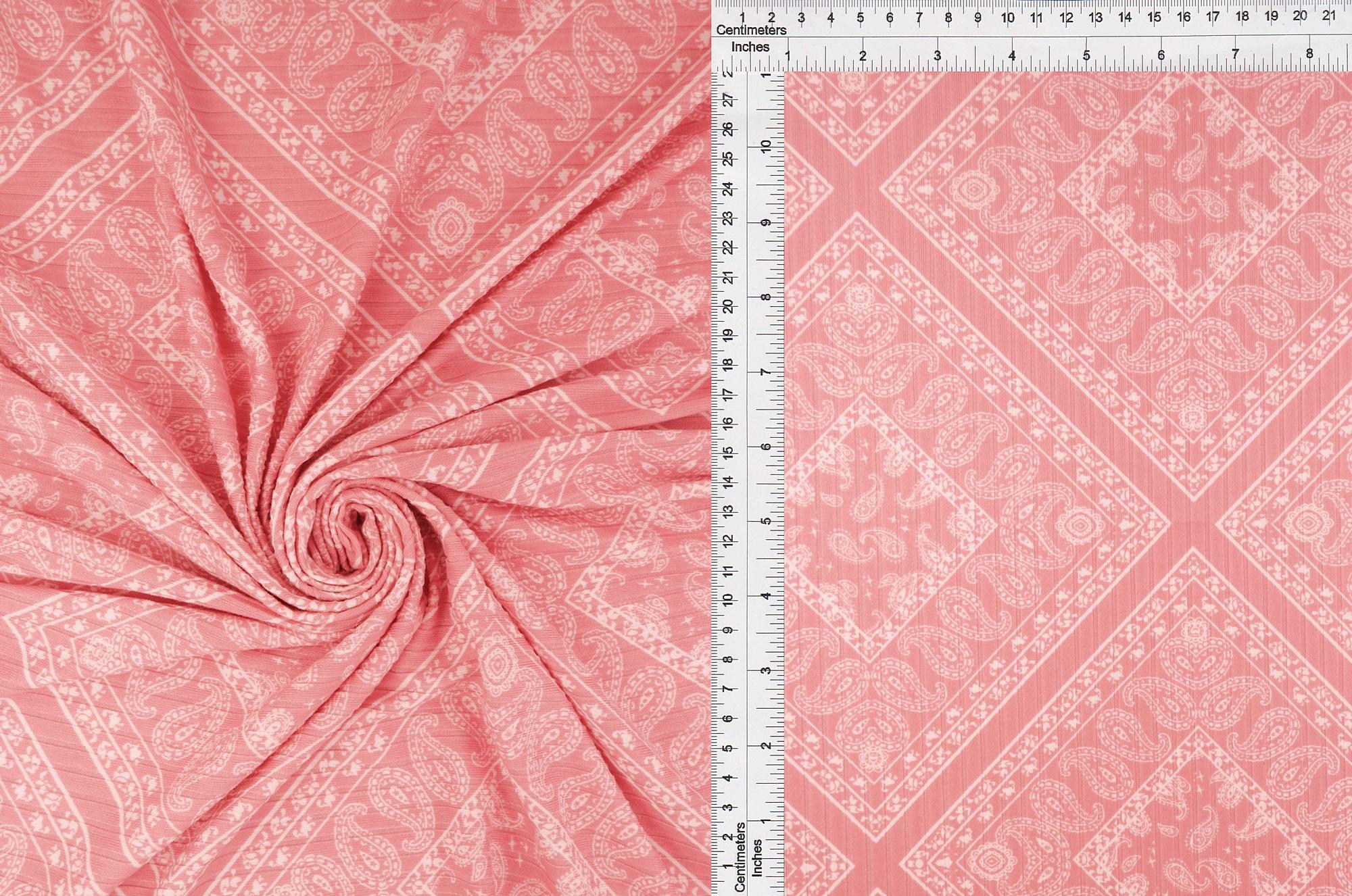Click the 10 inch mark on the vertical ruler
Image resolution: width=1352 pixels, height=896 pixels.
click(766, 146)
